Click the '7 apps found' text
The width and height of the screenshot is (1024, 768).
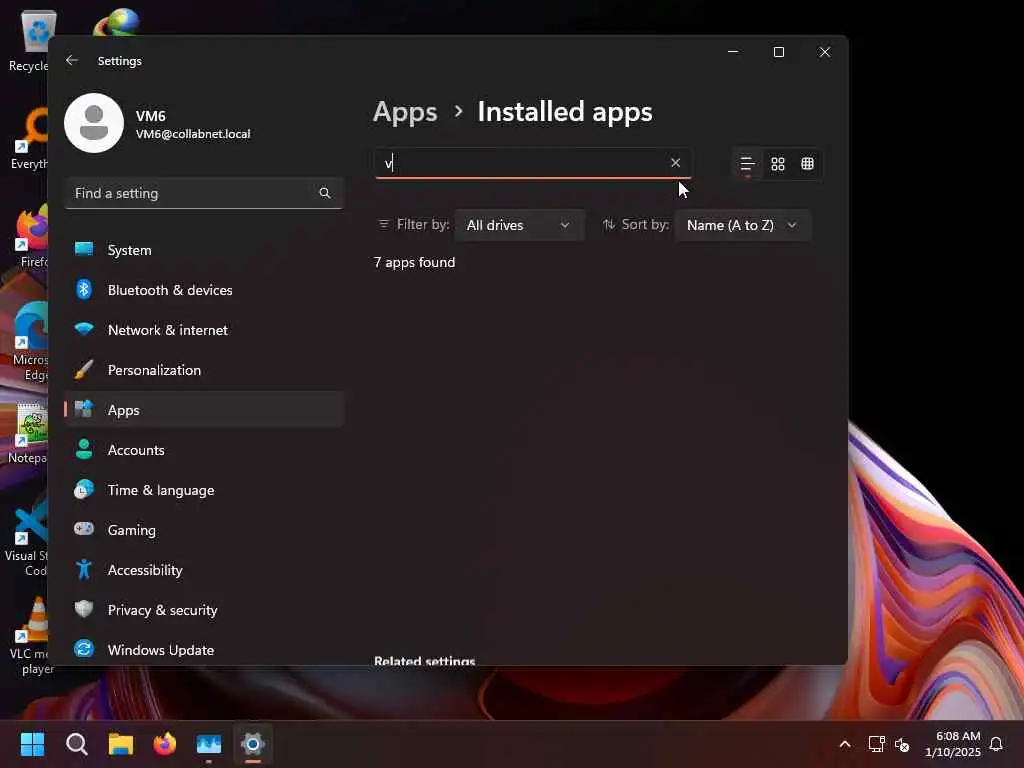tap(414, 263)
